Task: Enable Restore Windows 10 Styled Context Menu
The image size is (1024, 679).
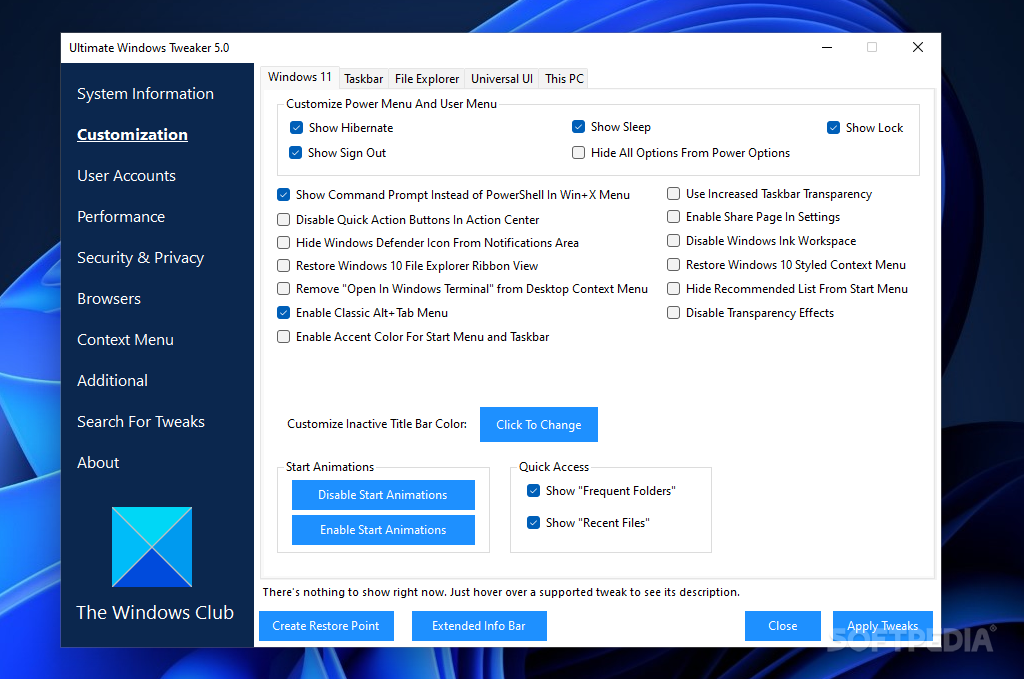Action: click(x=673, y=264)
